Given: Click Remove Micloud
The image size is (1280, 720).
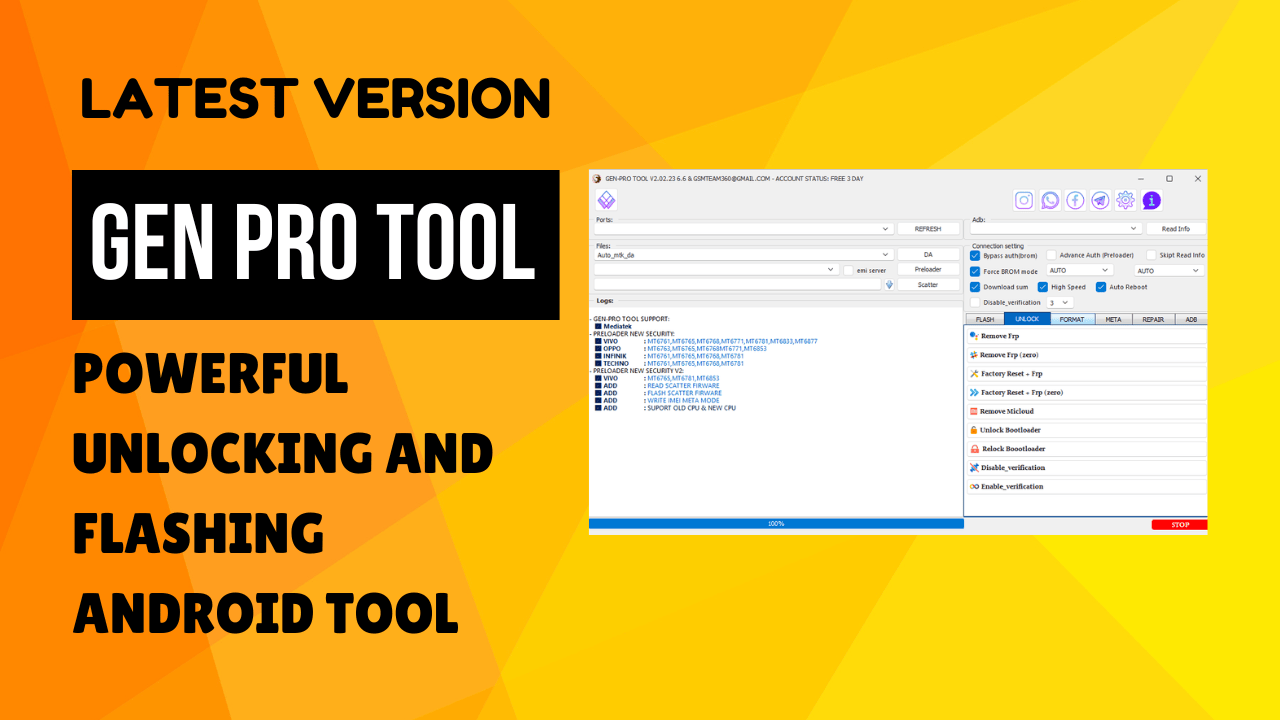Looking at the screenshot, I should point(1087,411).
